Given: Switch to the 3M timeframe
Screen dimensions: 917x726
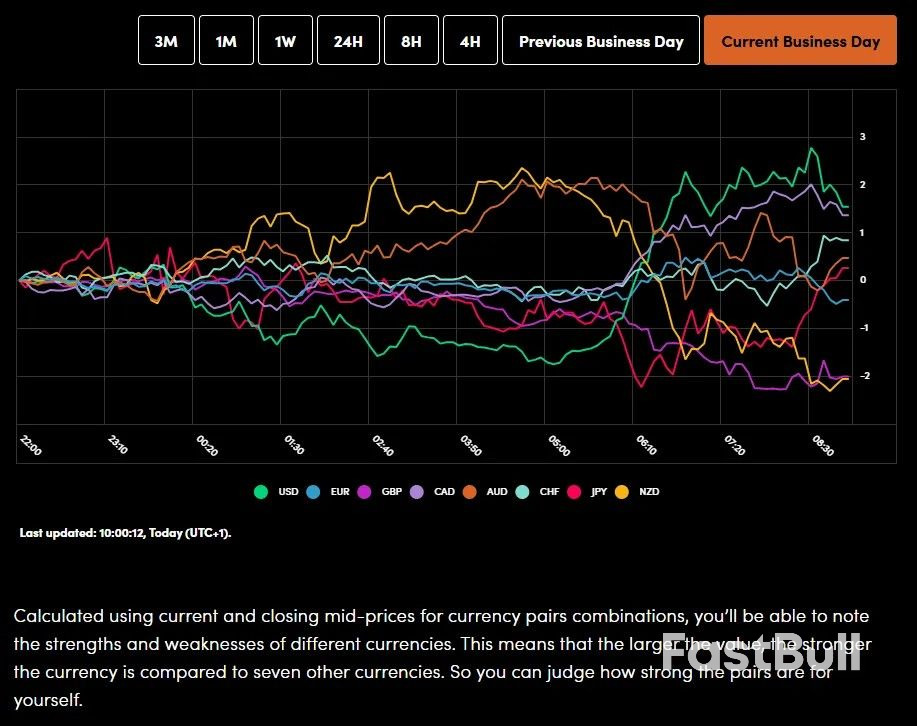Looking at the screenshot, I should 165,40.
